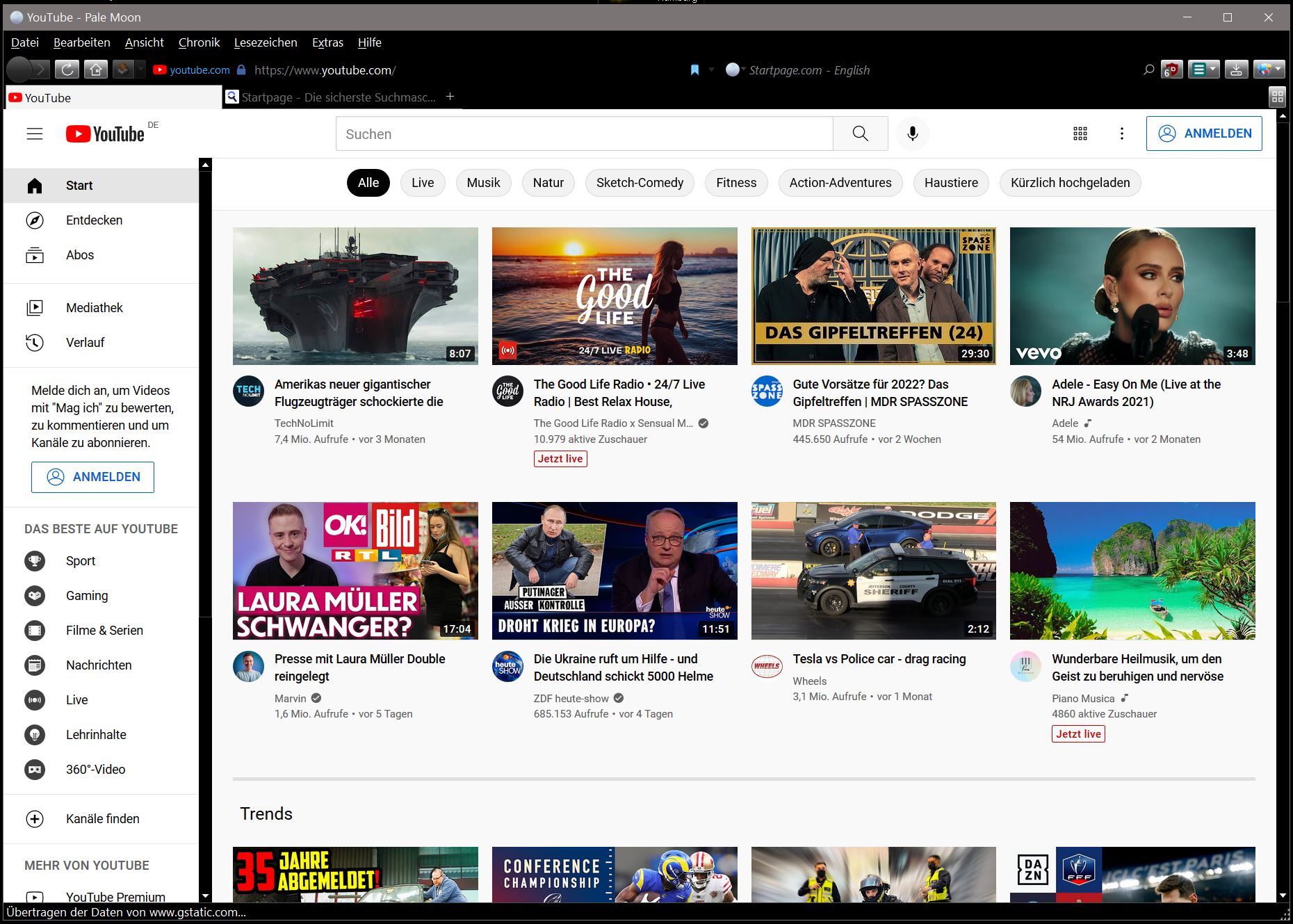Expand the bookmark star dropdown arrow
This screenshot has height=924, width=1293.
pos(711,70)
